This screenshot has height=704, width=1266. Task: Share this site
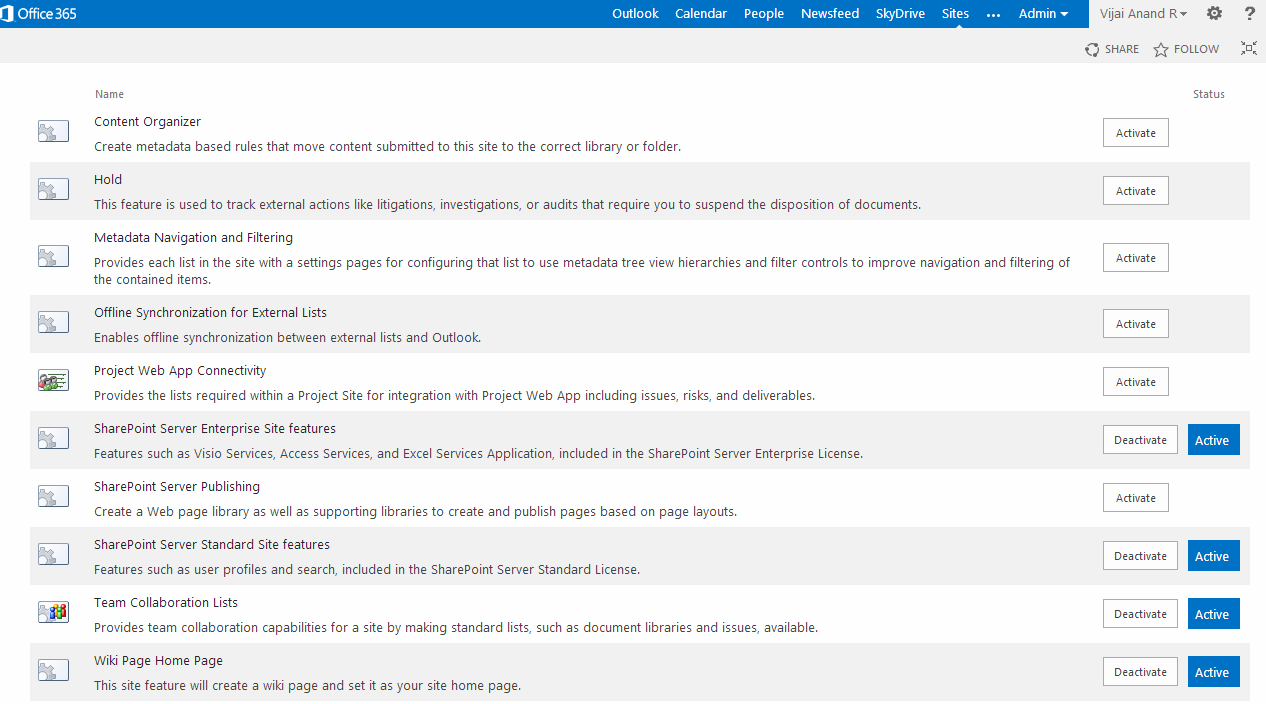click(1112, 49)
